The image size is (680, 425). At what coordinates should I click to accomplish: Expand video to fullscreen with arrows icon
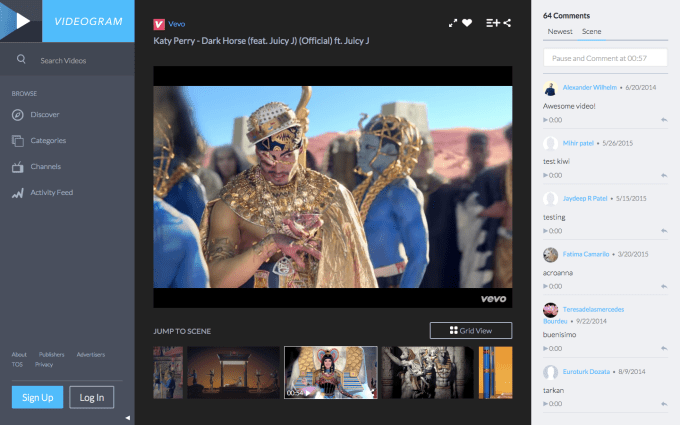click(x=453, y=23)
